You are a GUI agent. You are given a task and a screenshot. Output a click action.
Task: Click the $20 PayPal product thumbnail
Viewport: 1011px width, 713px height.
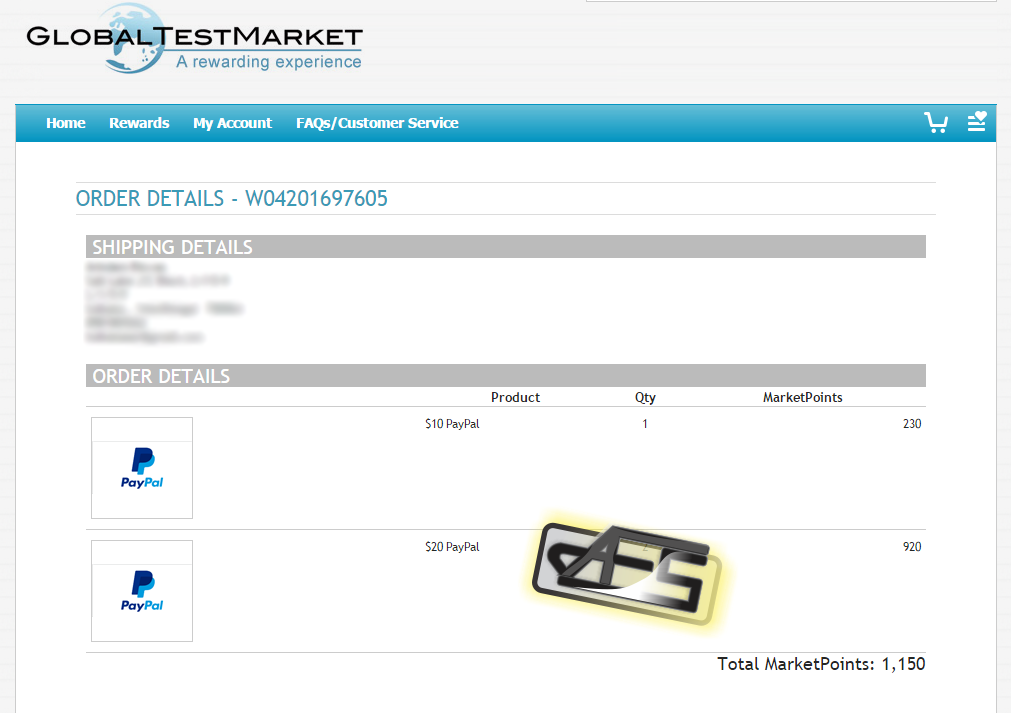[x=142, y=591]
